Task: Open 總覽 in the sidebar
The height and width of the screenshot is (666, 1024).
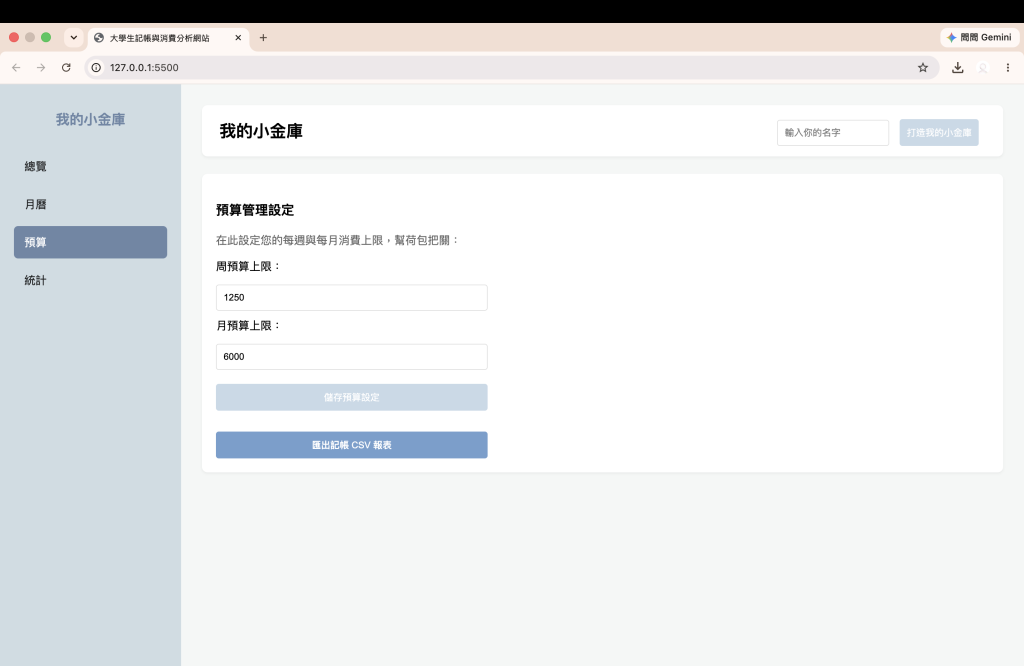Action: click(x=90, y=166)
